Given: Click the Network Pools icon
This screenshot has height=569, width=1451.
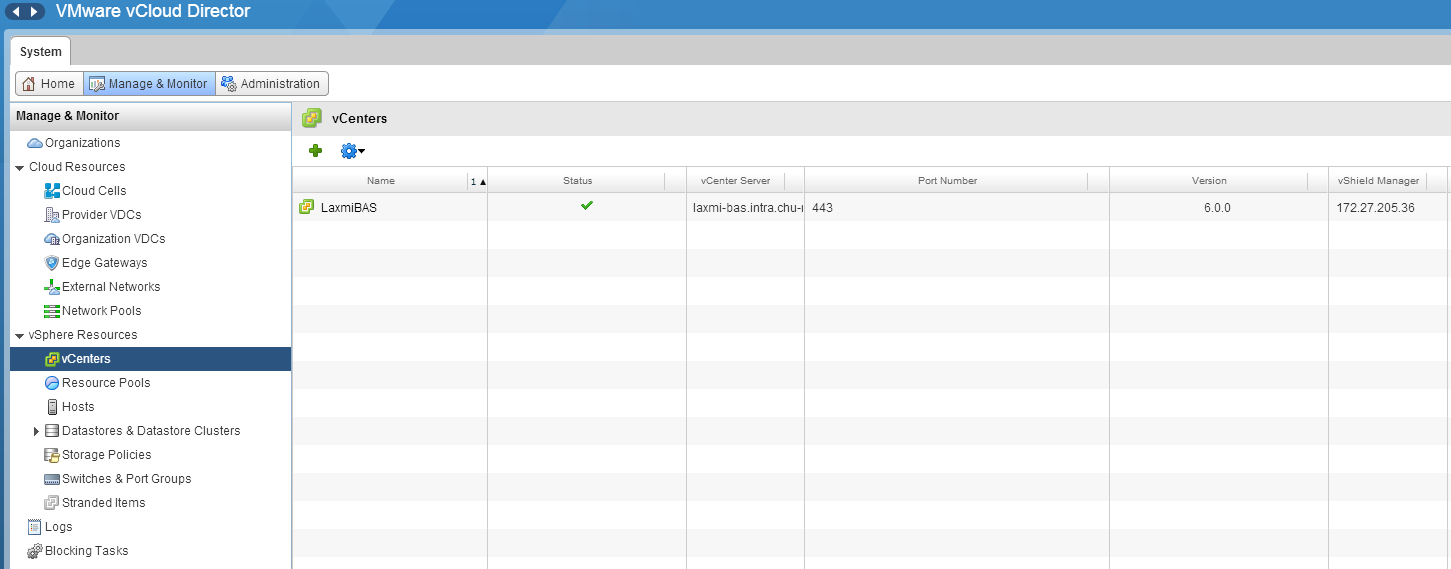Looking at the screenshot, I should (x=53, y=311).
